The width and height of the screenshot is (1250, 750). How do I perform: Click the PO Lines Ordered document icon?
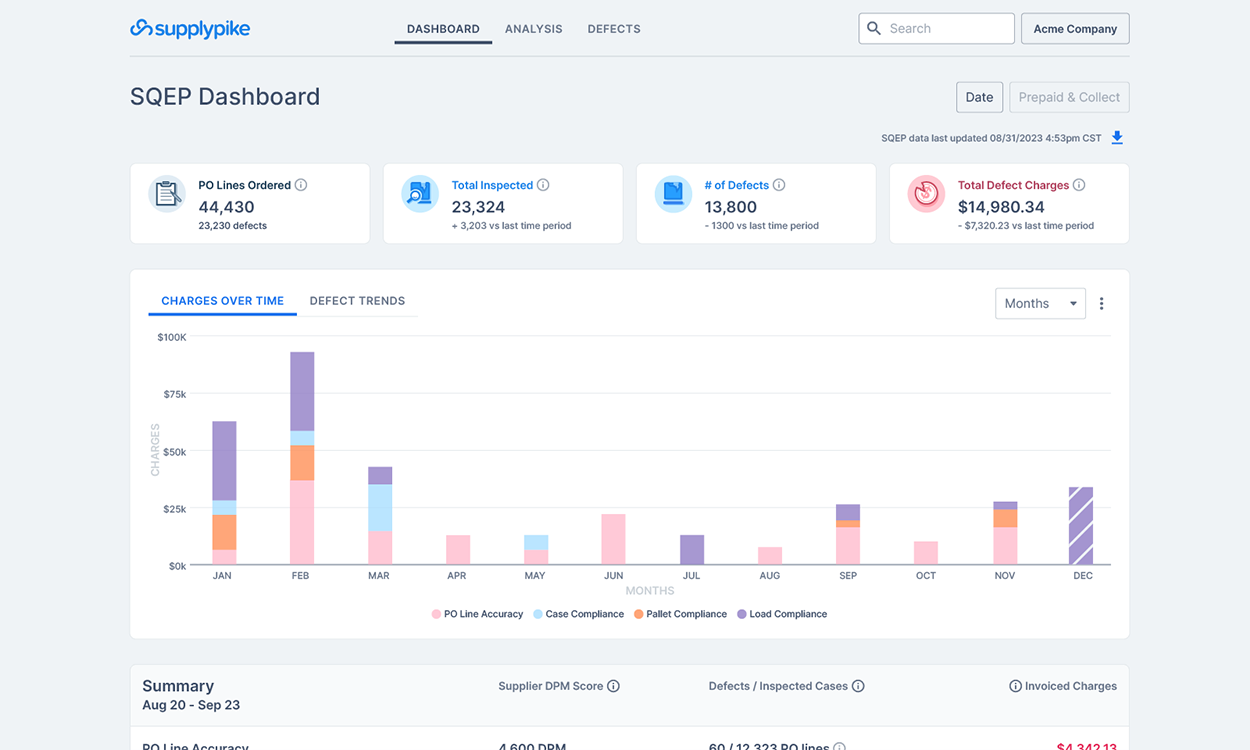166,193
